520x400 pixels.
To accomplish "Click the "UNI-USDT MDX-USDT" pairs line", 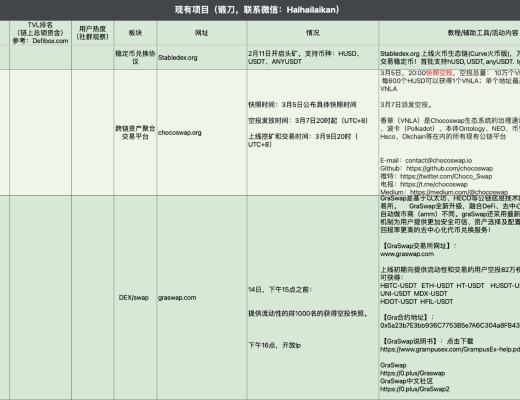I will click(414, 294).
